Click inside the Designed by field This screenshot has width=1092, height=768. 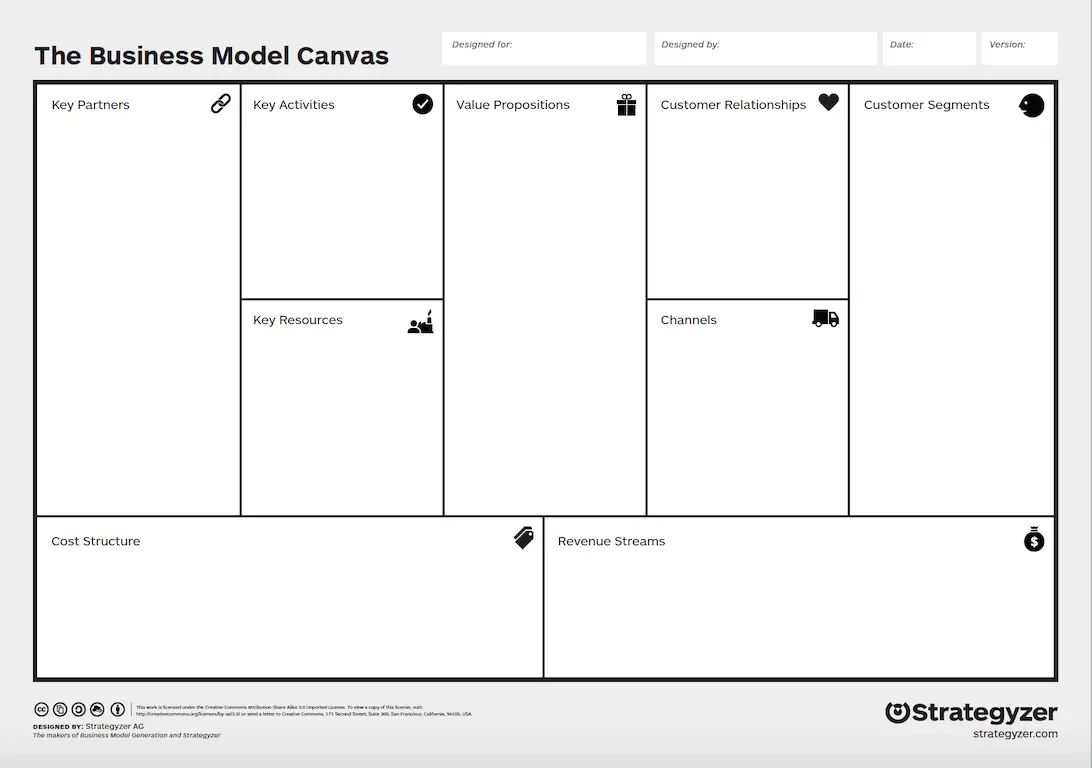point(765,48)
